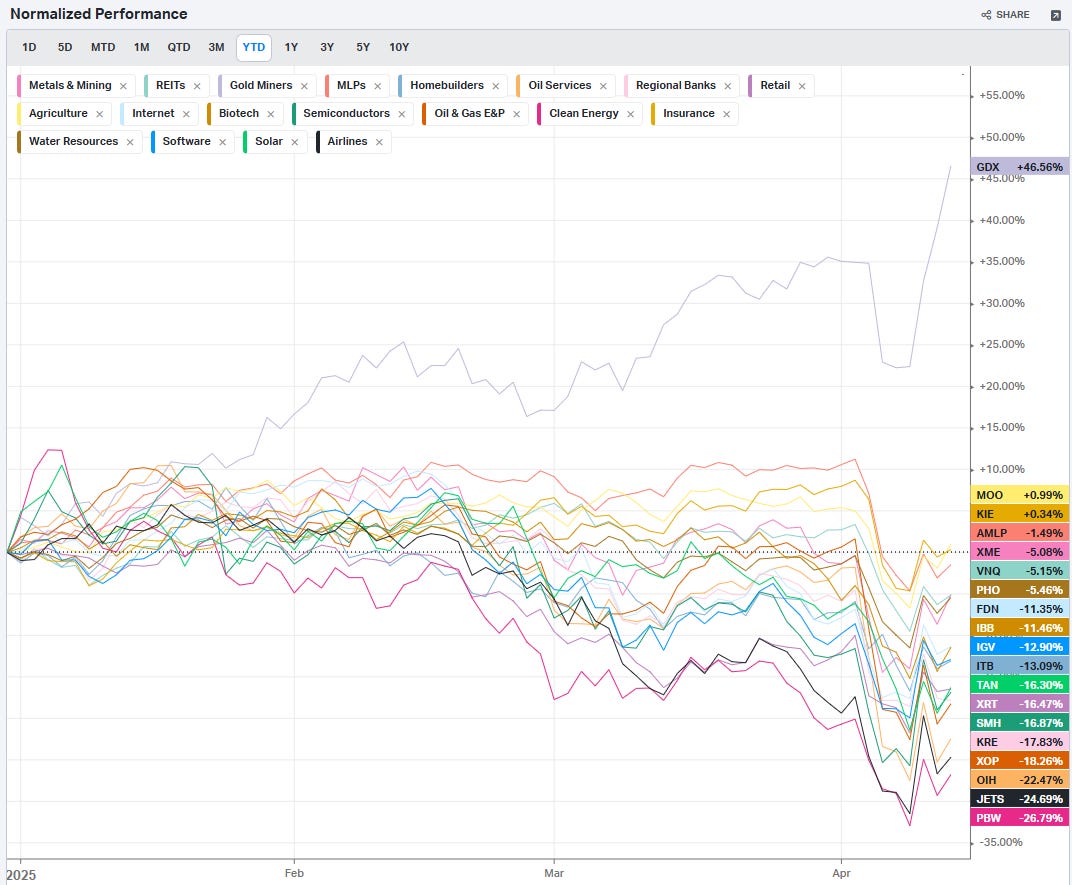Remove Metals & Mining series with its x
The height and width of the screenshot is (885, 1072).
123,86
